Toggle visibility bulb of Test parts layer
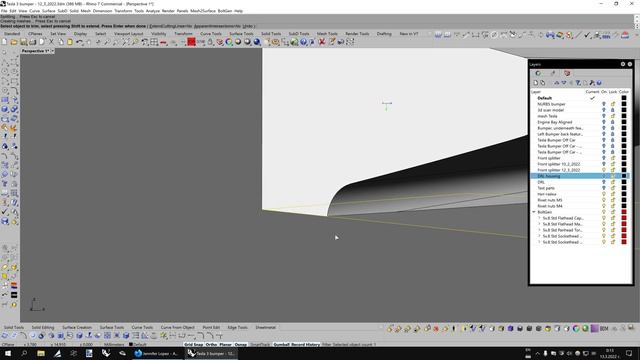The image size is (640, 360). (604, 188)
